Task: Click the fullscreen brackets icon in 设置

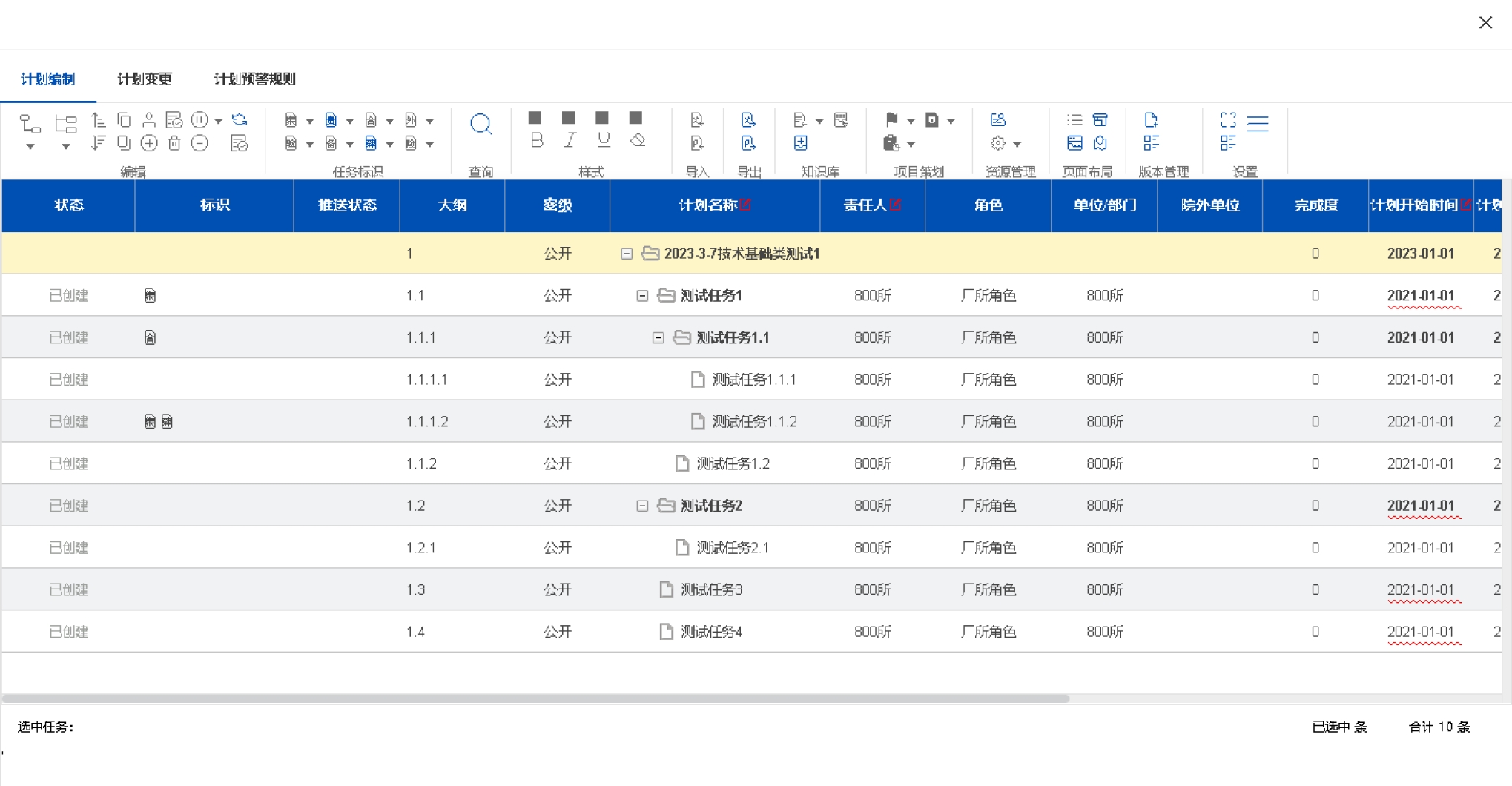Action: (1228, 119)
